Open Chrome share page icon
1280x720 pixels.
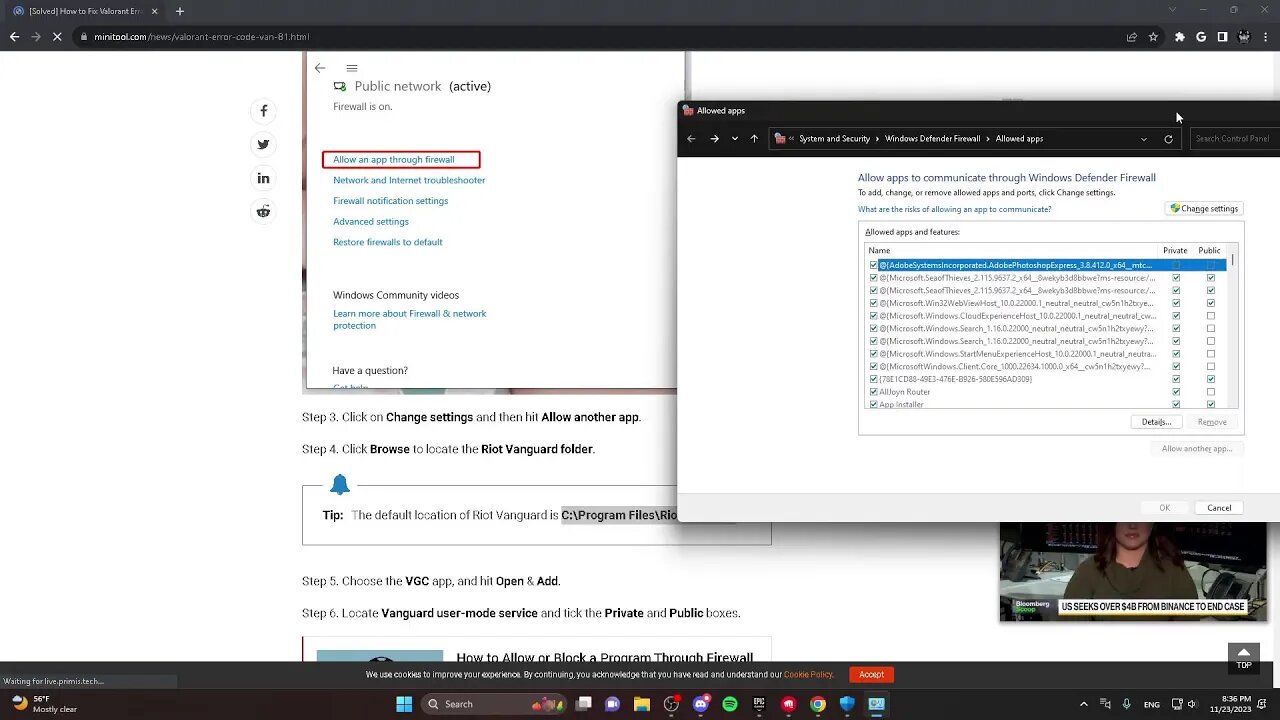pos(1131,37)
